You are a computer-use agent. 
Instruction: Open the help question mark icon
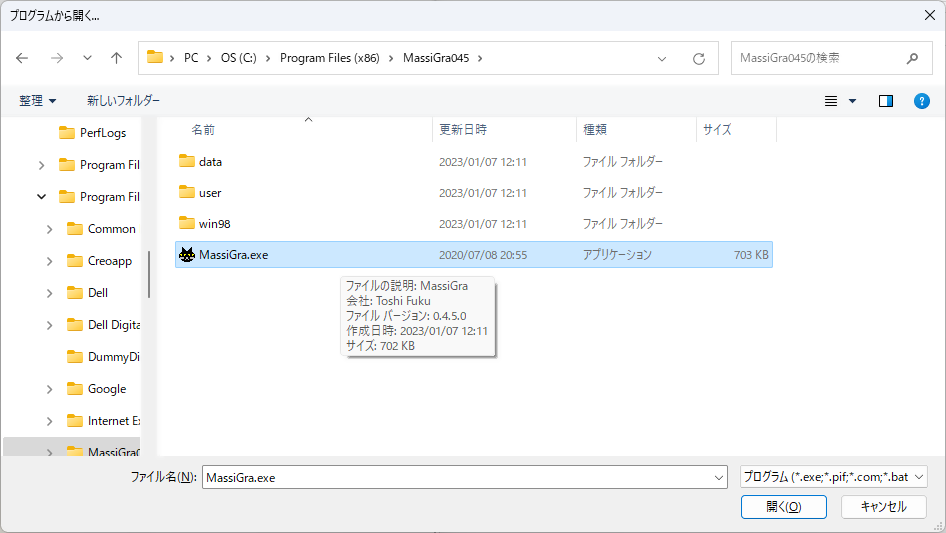tap(922, 101)
